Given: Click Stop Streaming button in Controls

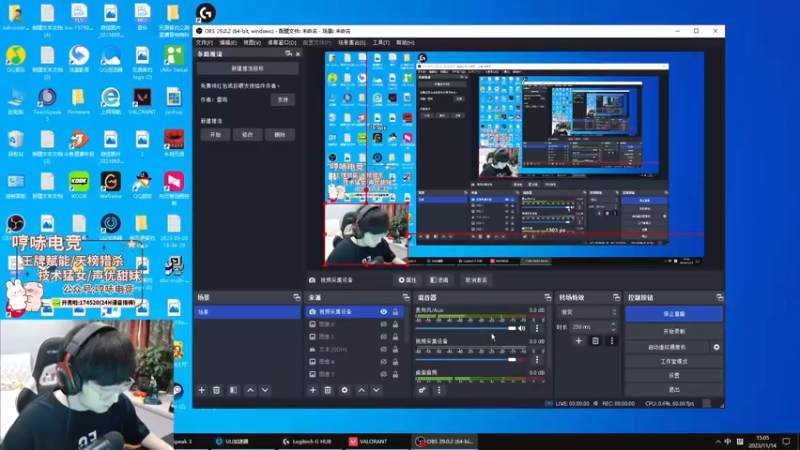Looking at the screenshot, I should pyautogui.click(x=674, y=314).
